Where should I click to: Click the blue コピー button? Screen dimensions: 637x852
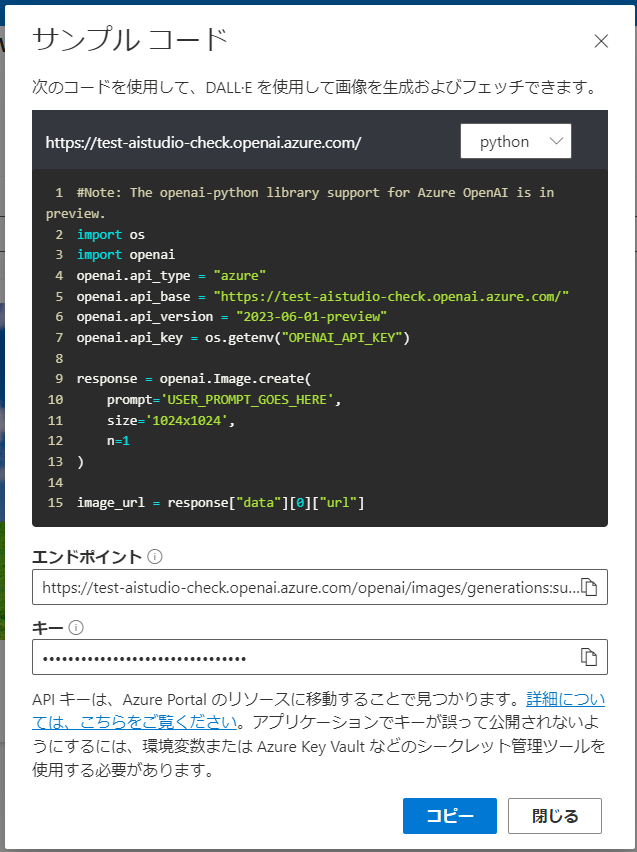coord(449,816)
